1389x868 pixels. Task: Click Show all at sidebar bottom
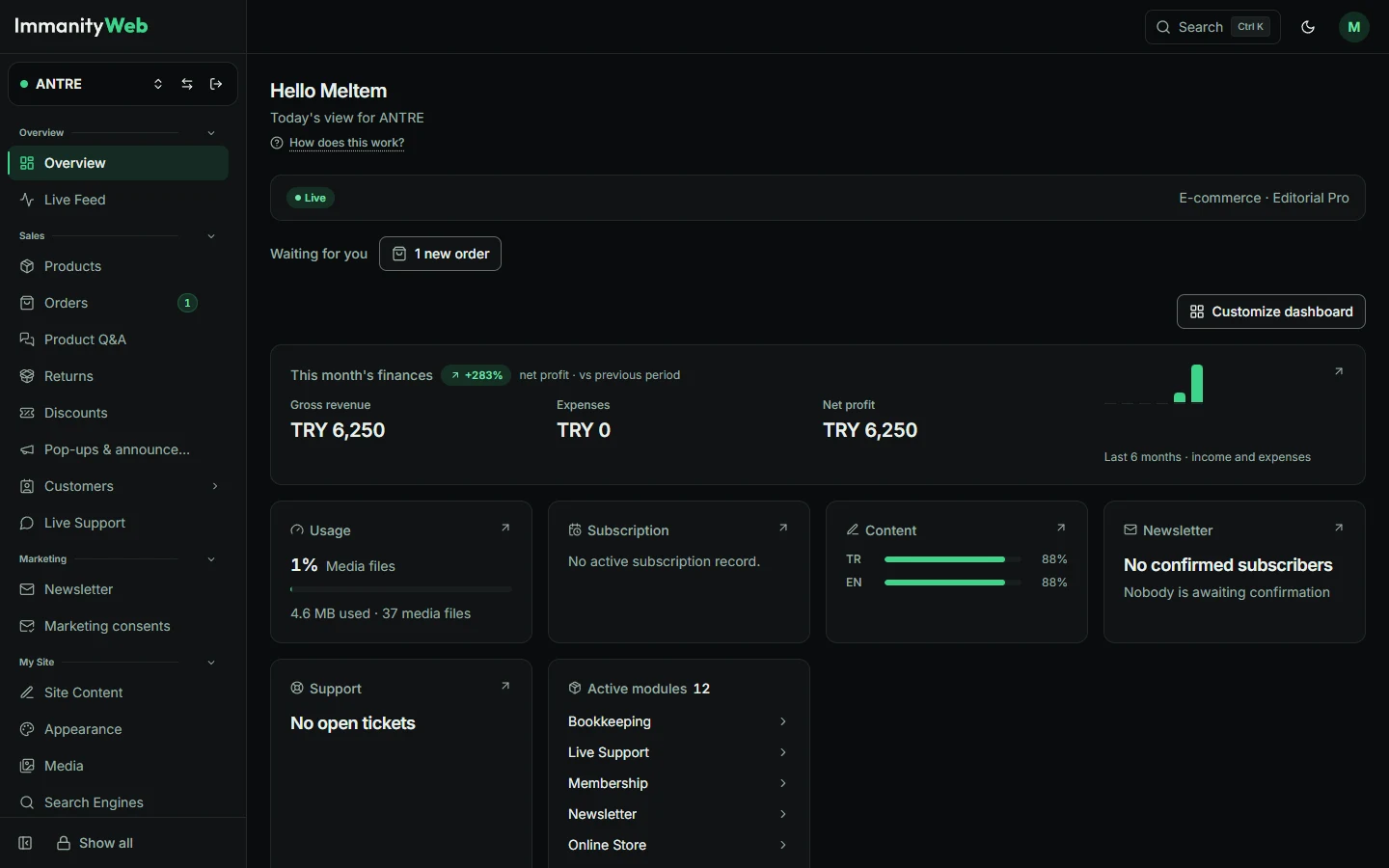95,843
